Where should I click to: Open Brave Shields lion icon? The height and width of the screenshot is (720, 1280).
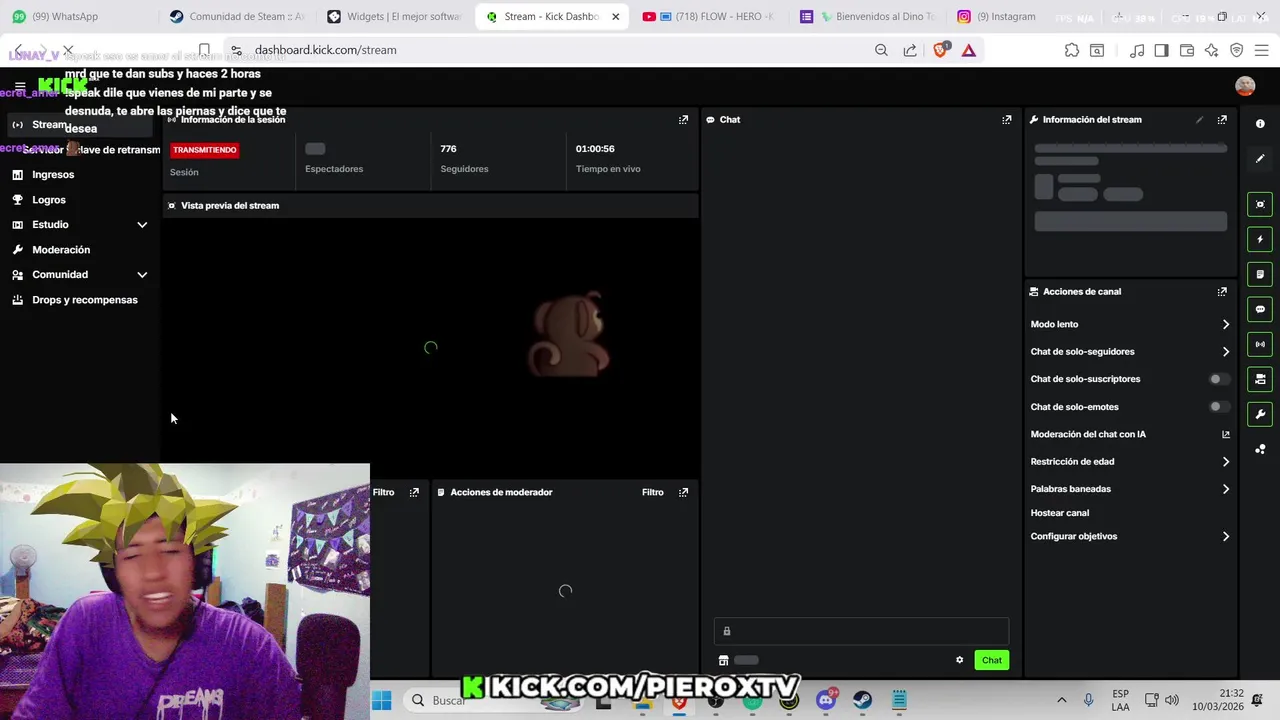[940, 50]
